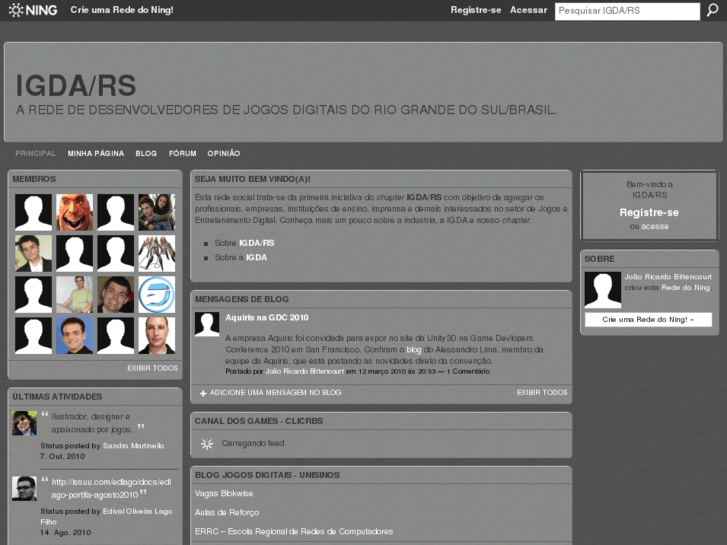The height and width of the screenshot is (545, 727).
Task: Click Acessar in the top bar
Action: [529, 10]
